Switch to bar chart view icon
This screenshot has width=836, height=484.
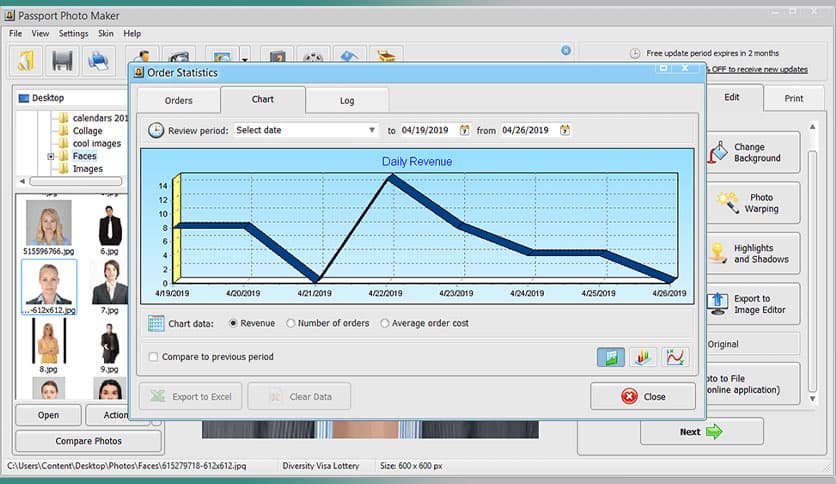pos(643,357)
